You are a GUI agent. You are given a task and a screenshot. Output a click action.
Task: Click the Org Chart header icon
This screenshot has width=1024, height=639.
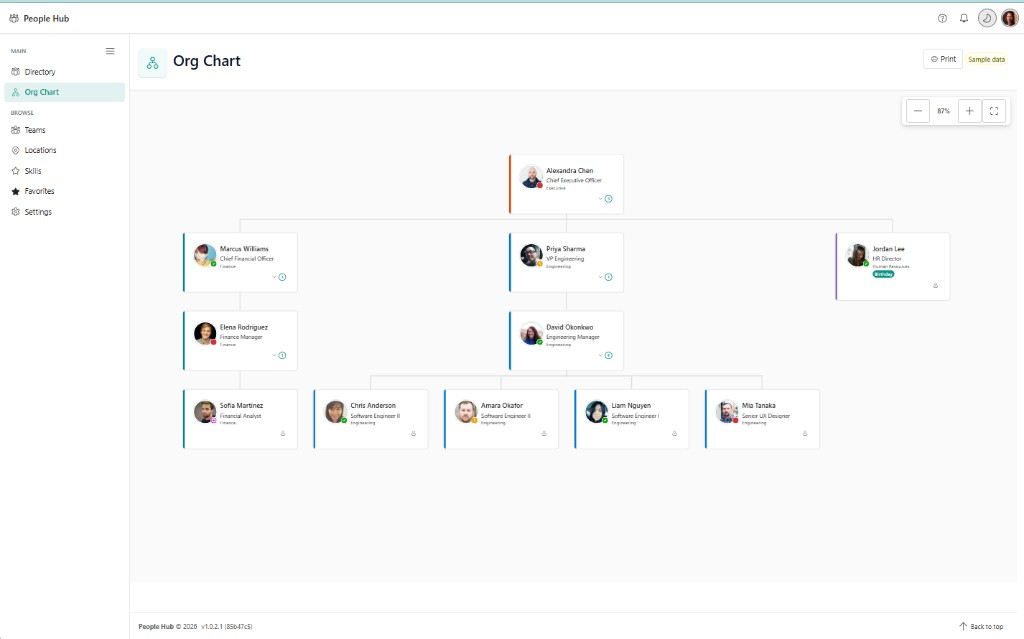pos(152,63)
